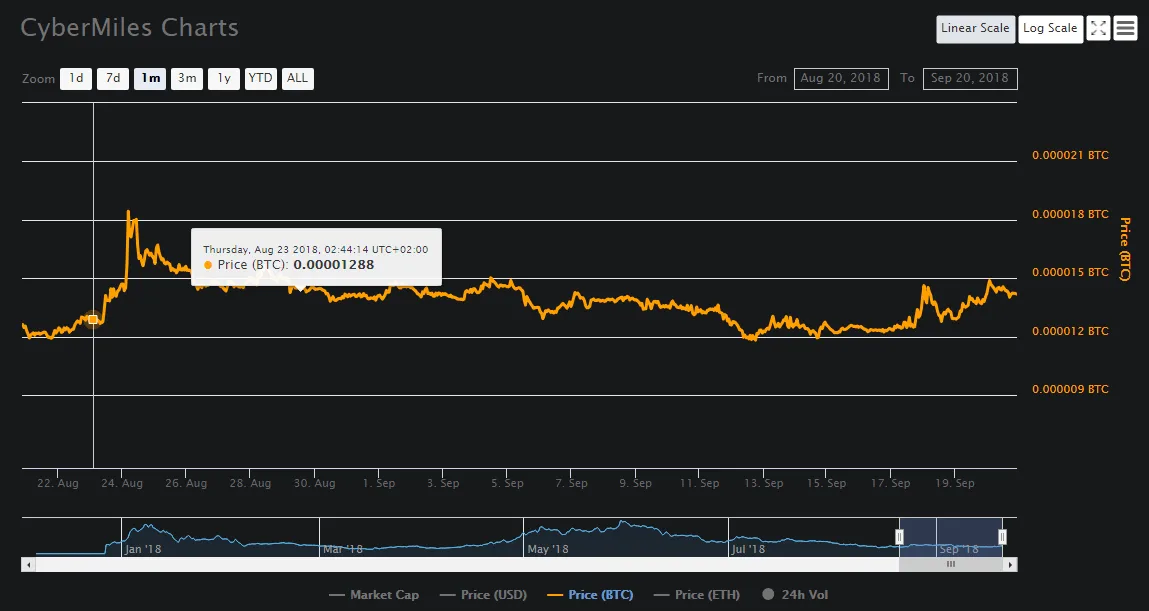The height and width of the screenshot is (611, 1149).
Task: Click the 24. Aug date label
Action: click(122, 484)
